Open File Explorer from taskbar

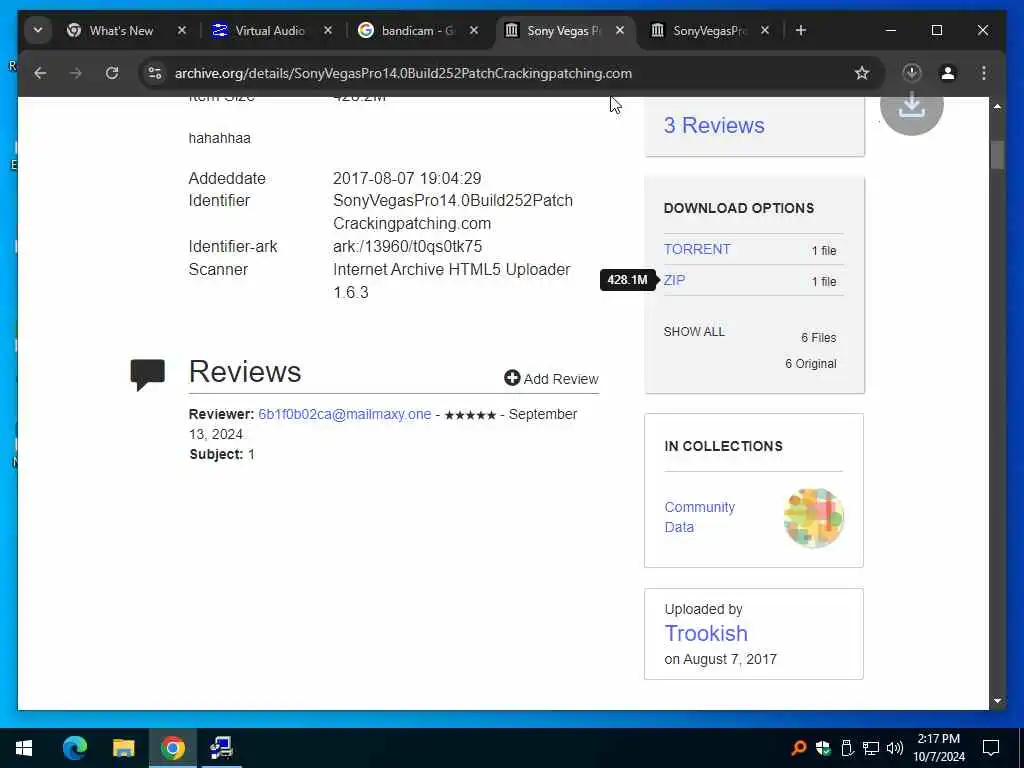point(123,748)
